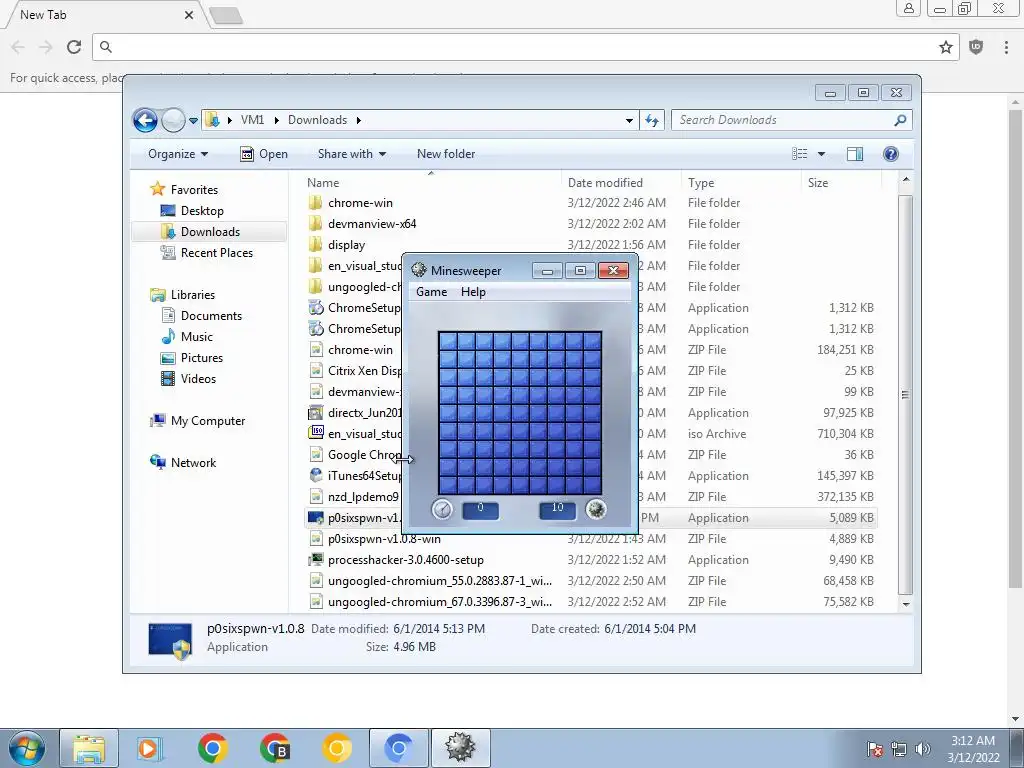Select the display folder
Screen dimensions: 1024x768
tap(346, 245)
